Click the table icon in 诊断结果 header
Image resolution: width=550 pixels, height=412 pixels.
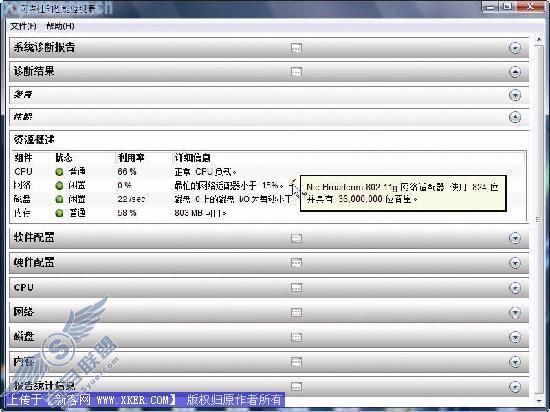[296, 72]
